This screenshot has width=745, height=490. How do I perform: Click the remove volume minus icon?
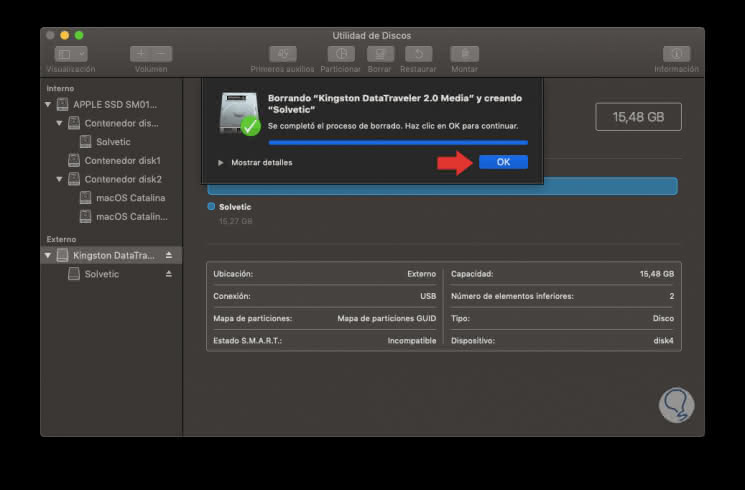tap(162, 54)
